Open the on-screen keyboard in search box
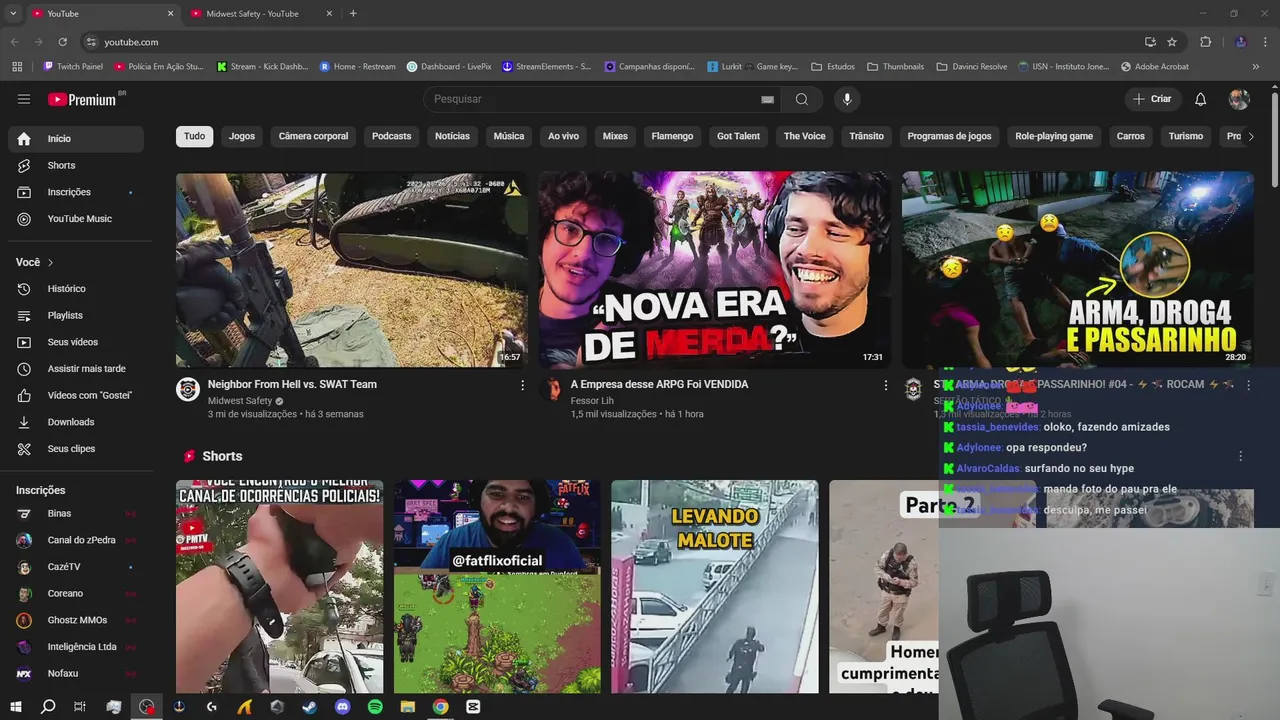The height and width of the screenshot is (720, 1280). (767, 99)
